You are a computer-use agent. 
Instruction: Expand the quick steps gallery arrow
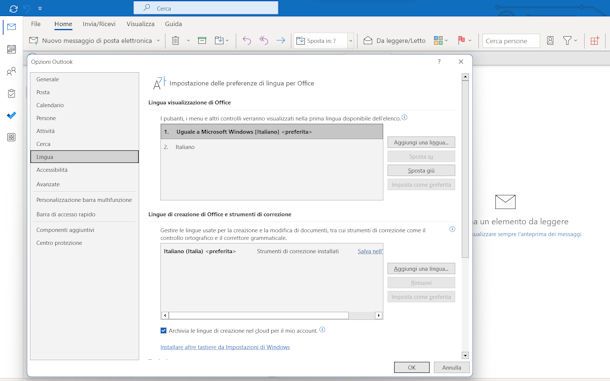point(351,40)
